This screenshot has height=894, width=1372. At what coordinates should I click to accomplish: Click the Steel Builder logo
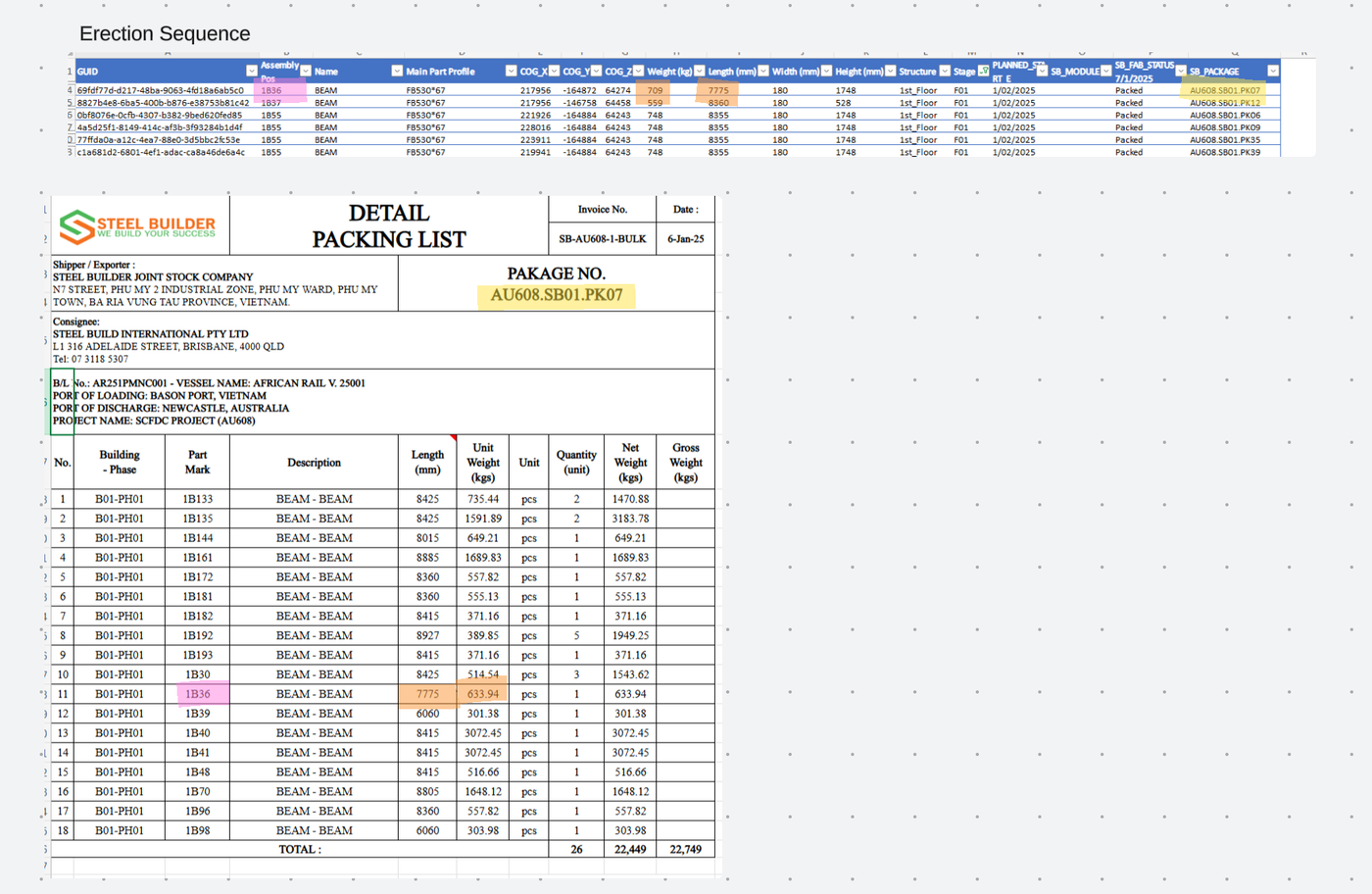137,226
